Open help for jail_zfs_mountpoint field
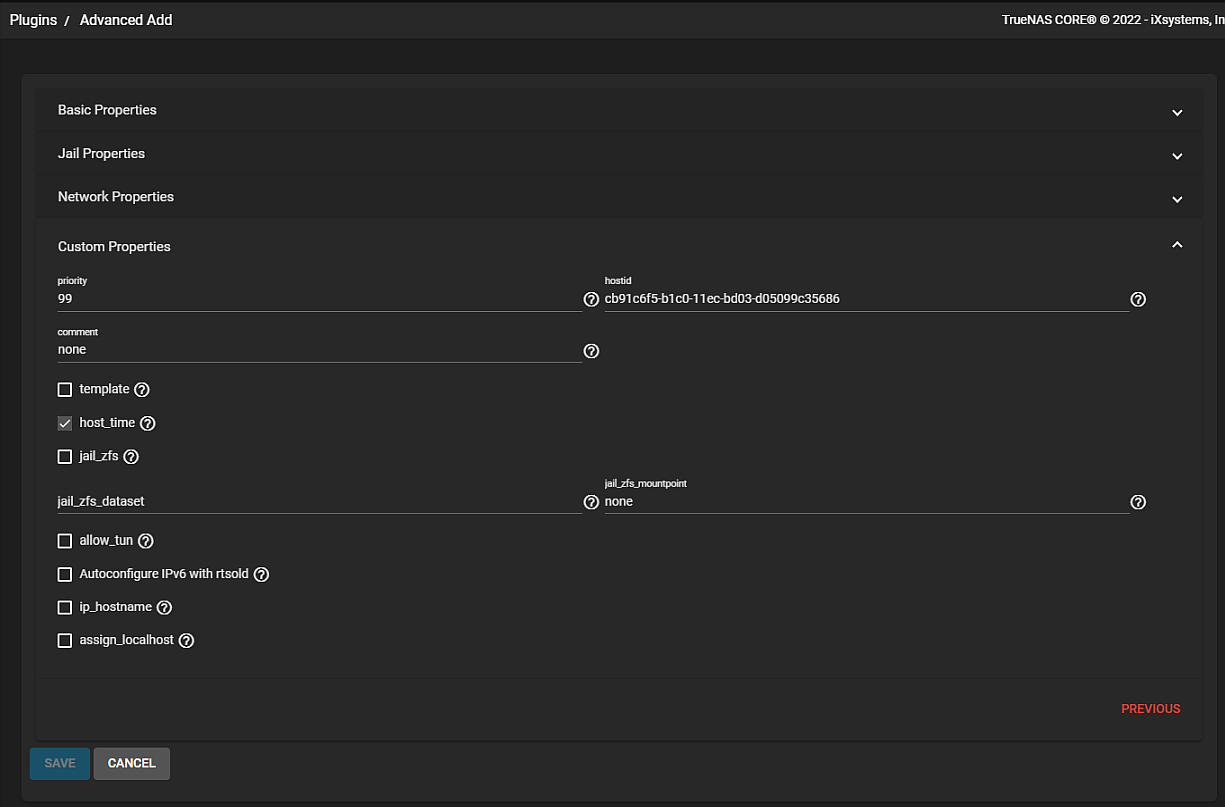The image size is (1225, 807). (1138, 502)
